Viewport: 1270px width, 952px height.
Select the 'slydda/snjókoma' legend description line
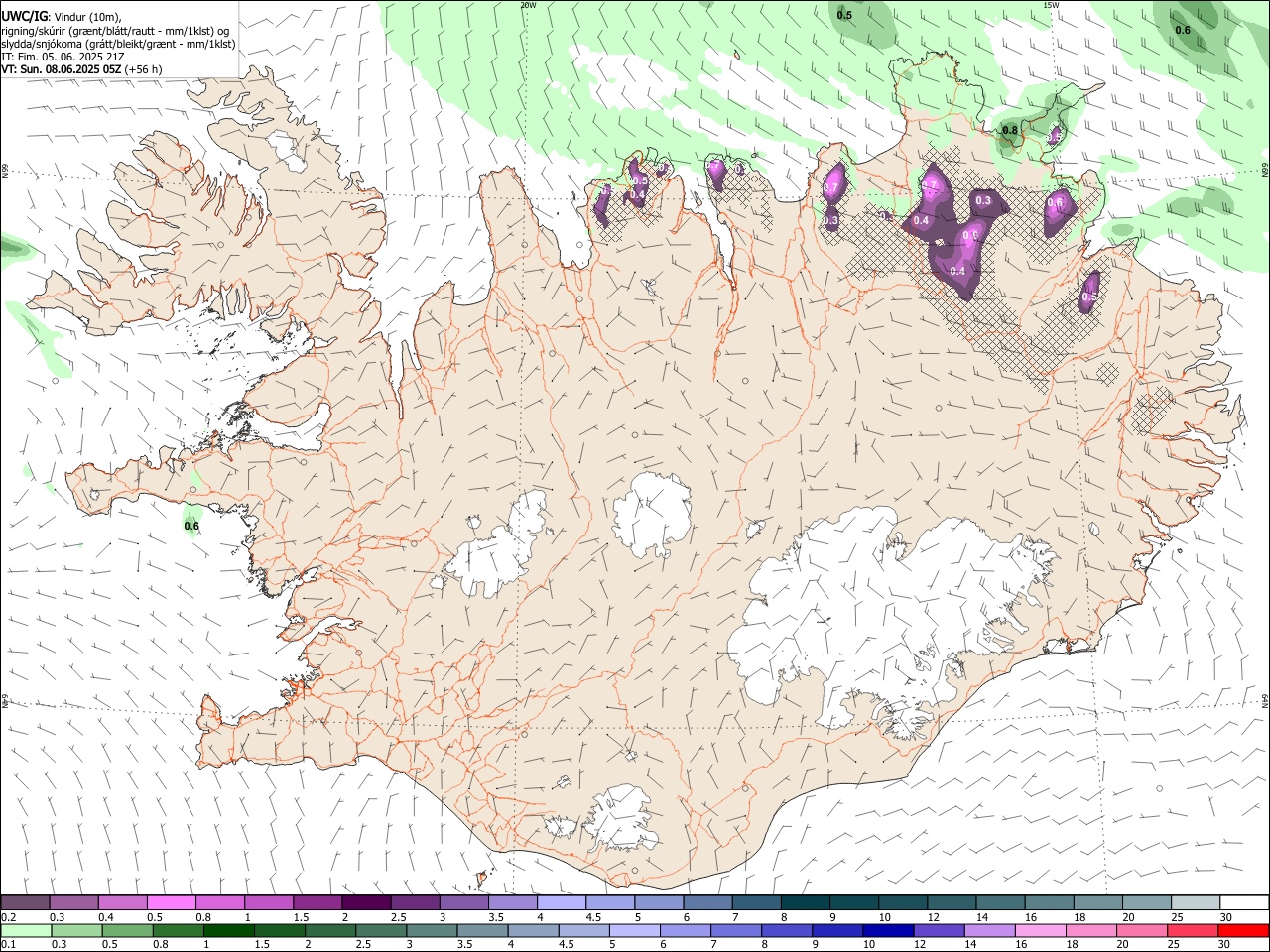coord(118,44)
